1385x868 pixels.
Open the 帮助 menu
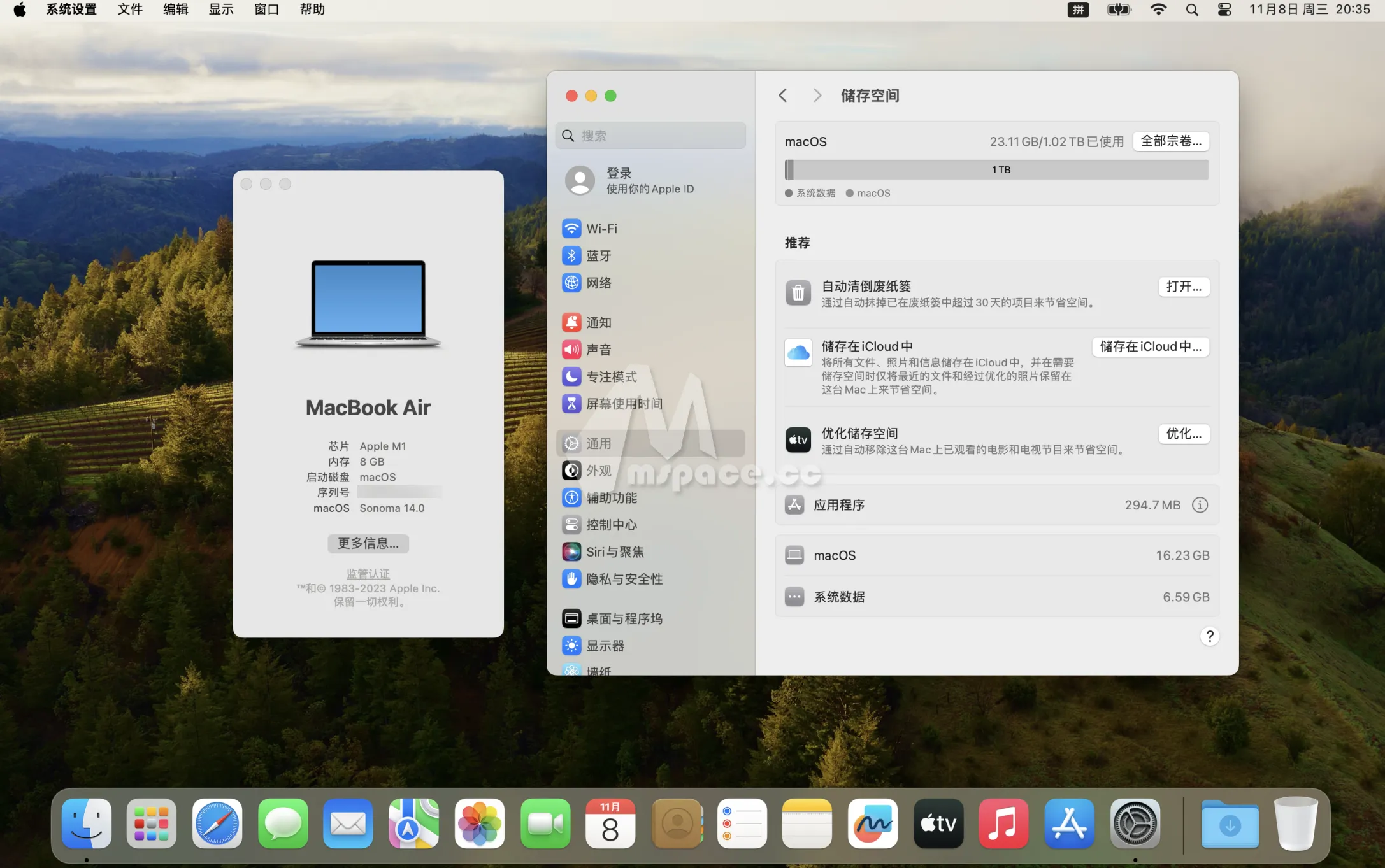point(312,10)
